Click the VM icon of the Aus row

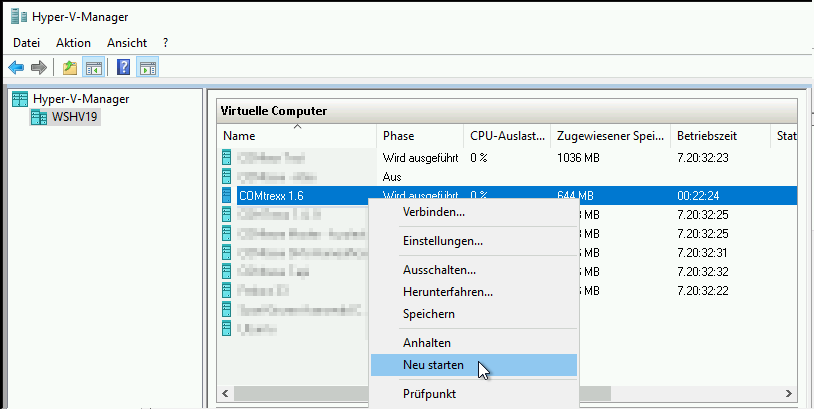(x=226, y=176)
